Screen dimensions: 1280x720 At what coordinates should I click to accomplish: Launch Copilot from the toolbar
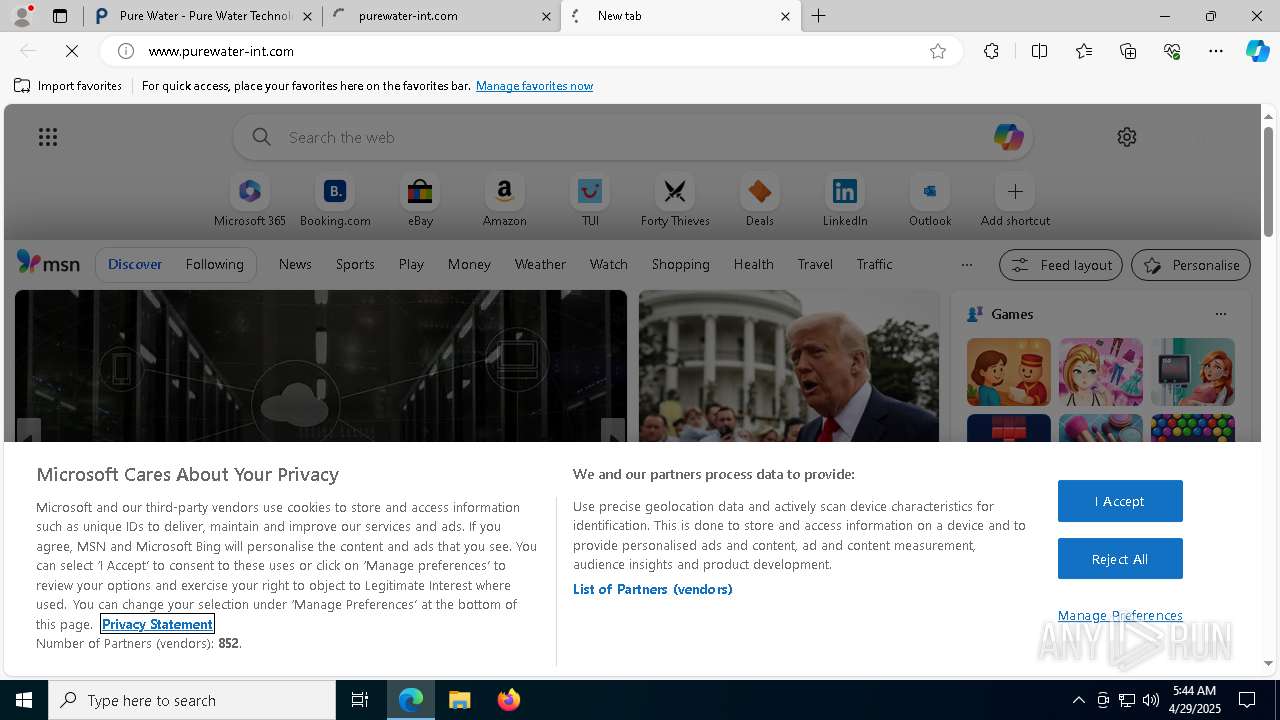(1257, 51)
